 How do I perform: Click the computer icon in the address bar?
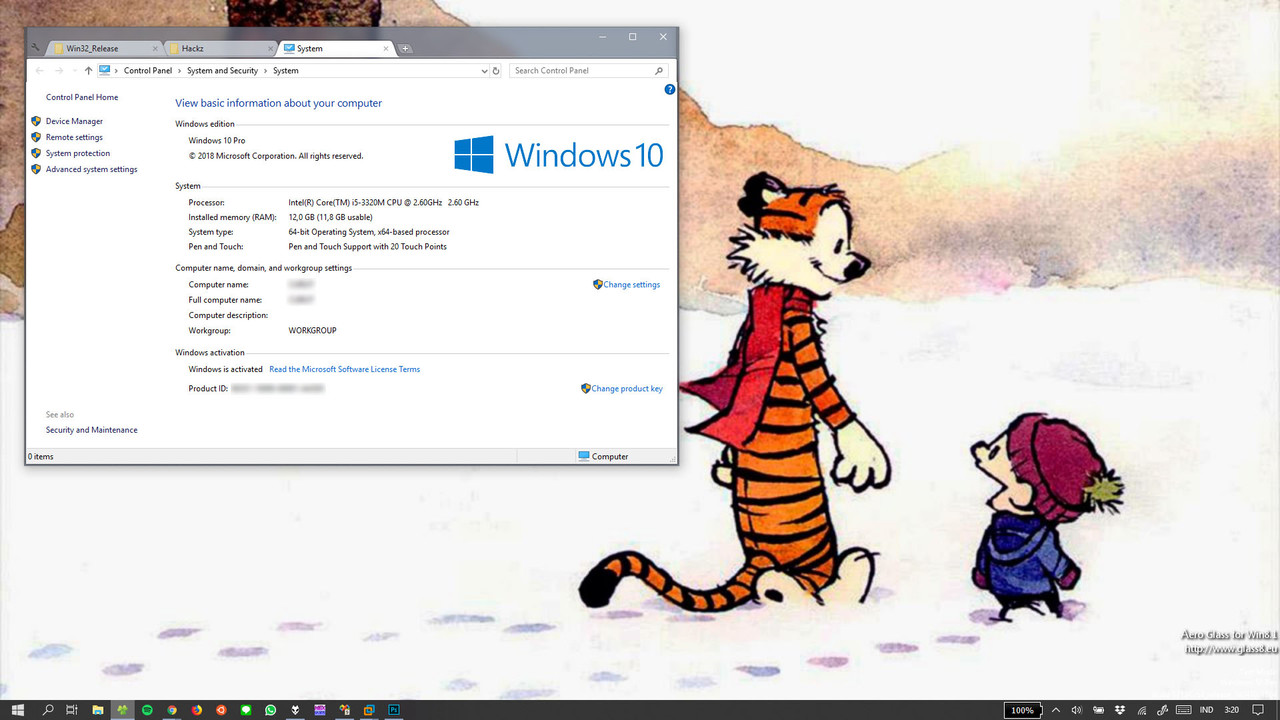tap(105, 71)
